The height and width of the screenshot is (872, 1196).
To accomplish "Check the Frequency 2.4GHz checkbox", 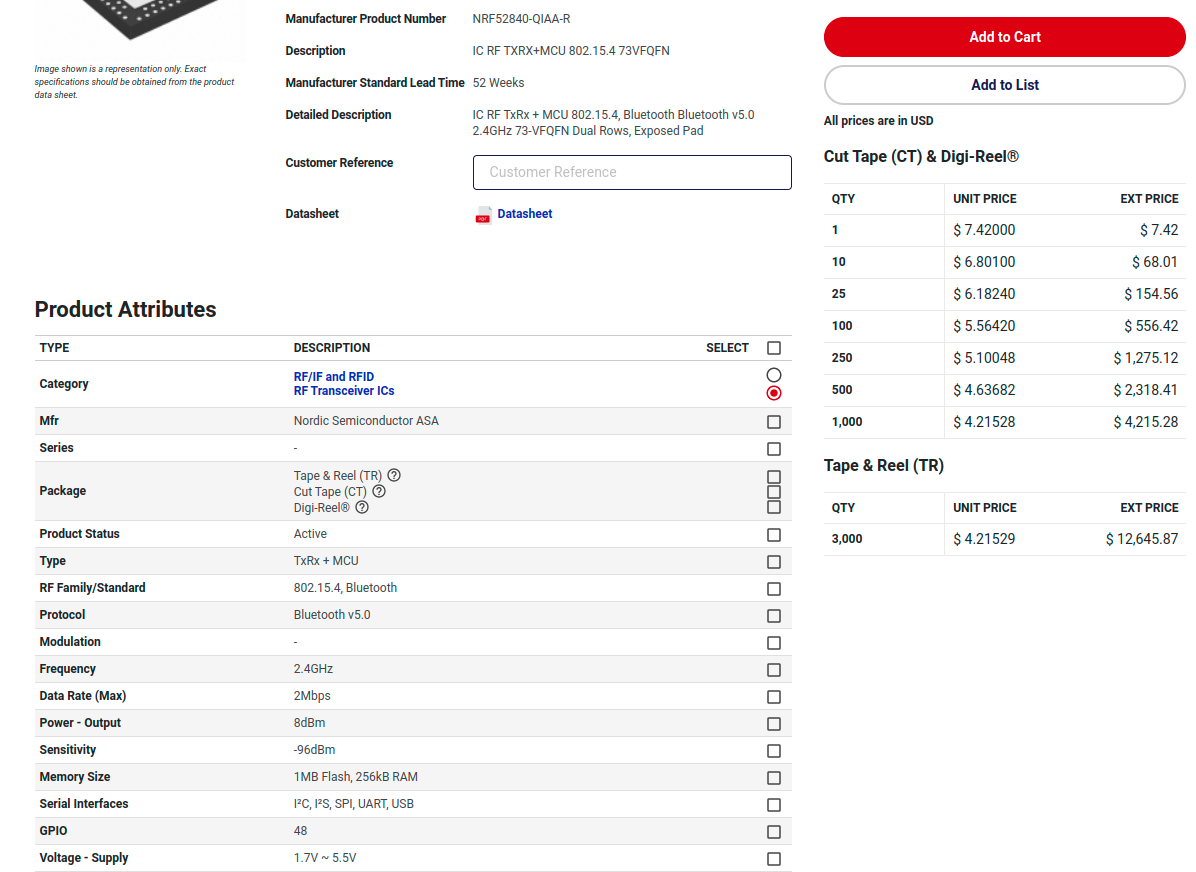I will 773,670.
